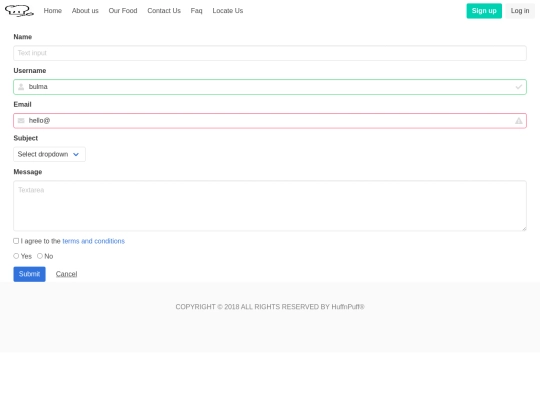Open the Subject select dropdown
Viewport: 540px width, 405px height.
(50, 154)
